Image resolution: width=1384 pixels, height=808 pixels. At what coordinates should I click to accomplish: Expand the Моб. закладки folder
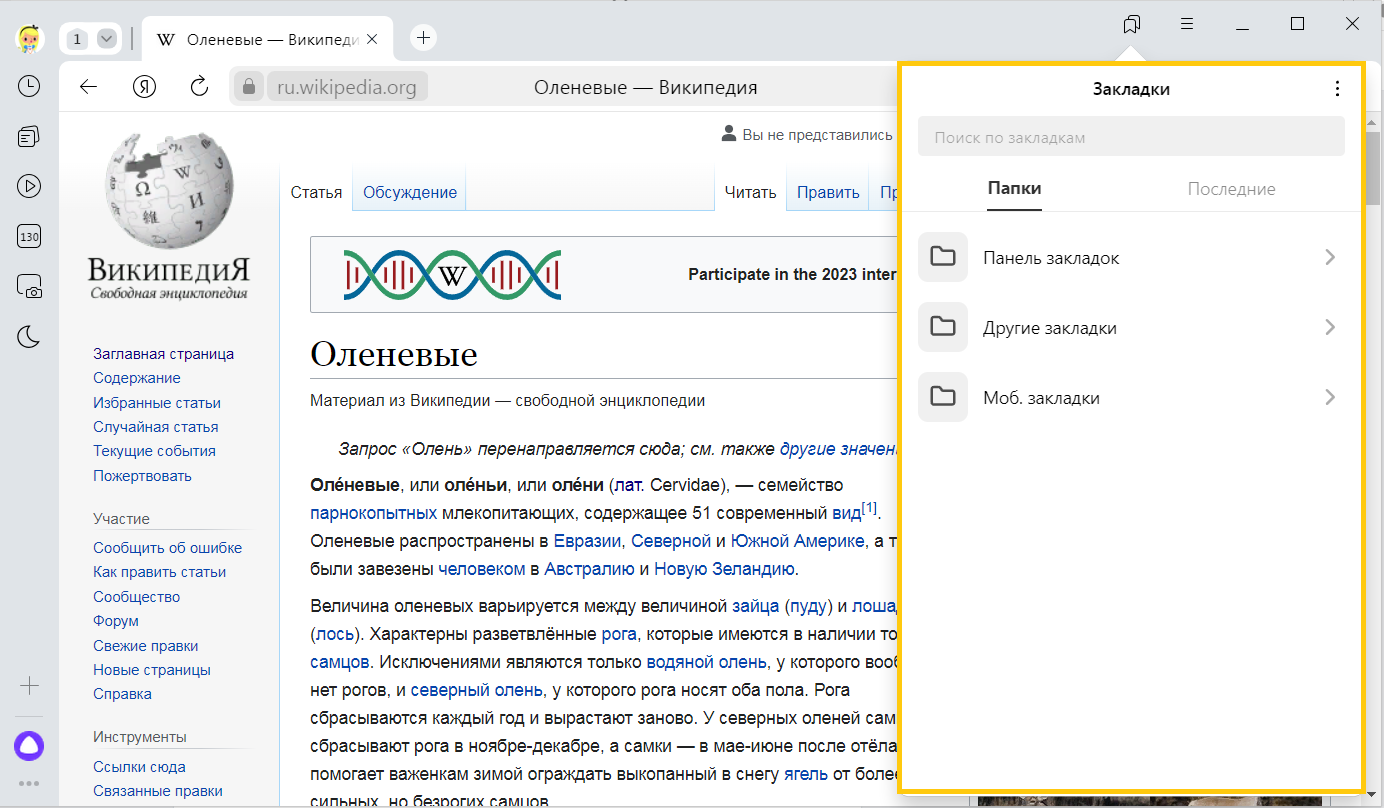pos(1130,398)
